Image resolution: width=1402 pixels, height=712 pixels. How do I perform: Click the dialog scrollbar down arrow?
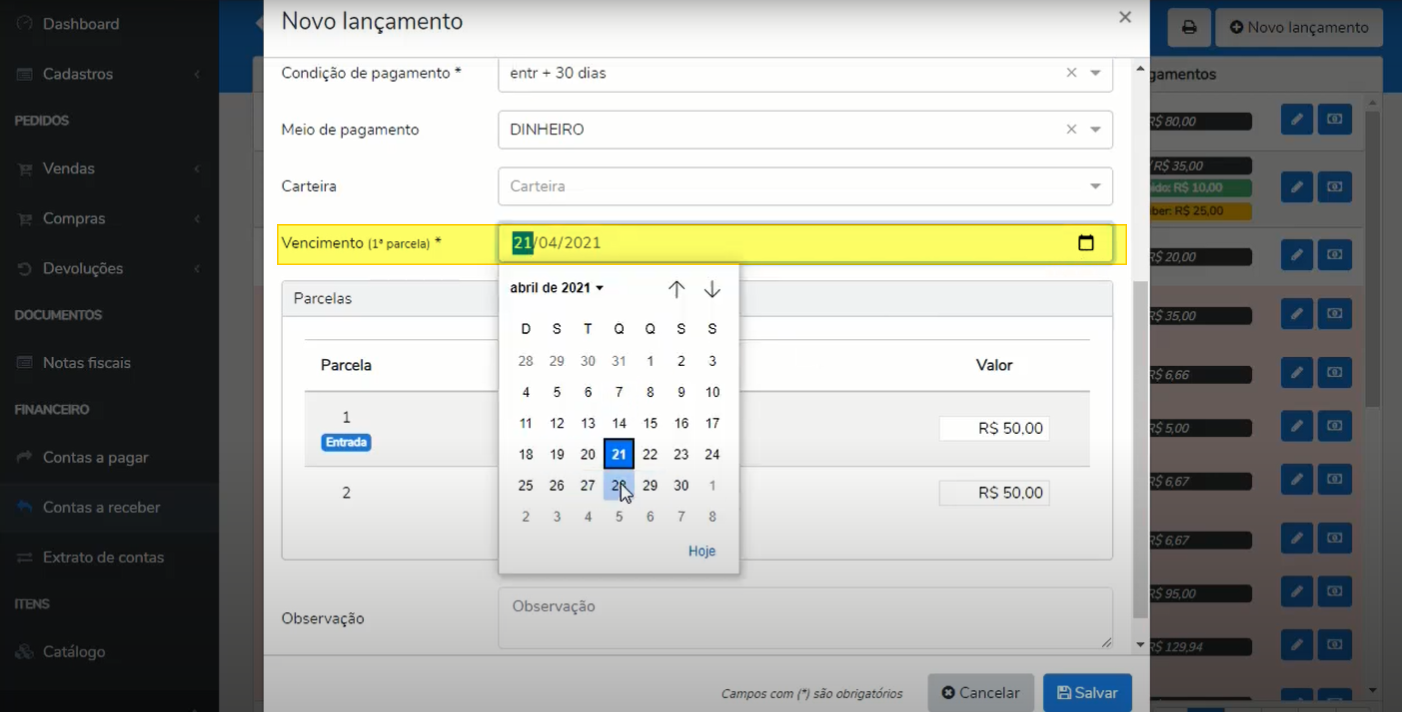tap(1140, 645)
